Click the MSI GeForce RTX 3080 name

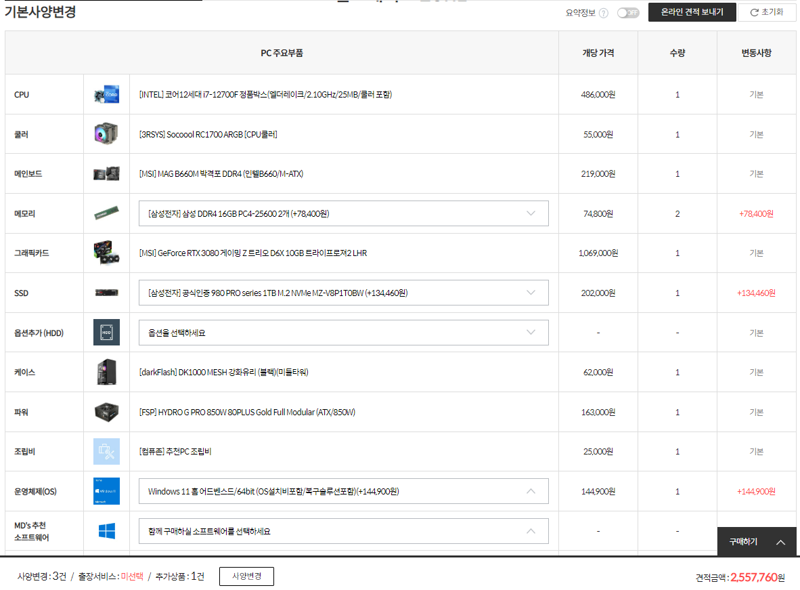[x=253, y=253]
